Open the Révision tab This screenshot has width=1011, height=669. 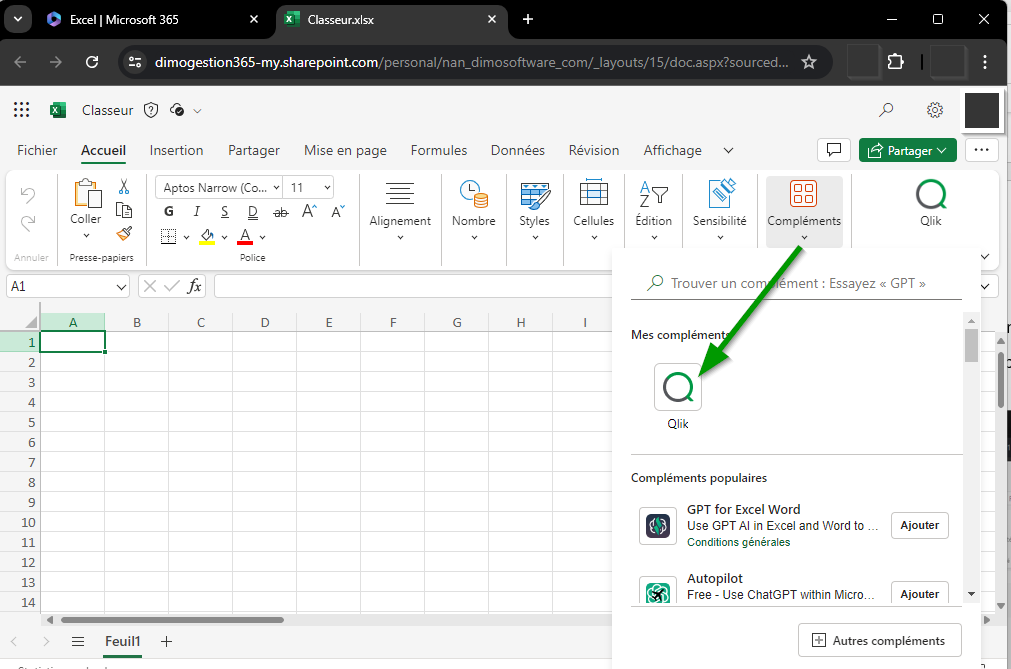click(x=594, y=150)
